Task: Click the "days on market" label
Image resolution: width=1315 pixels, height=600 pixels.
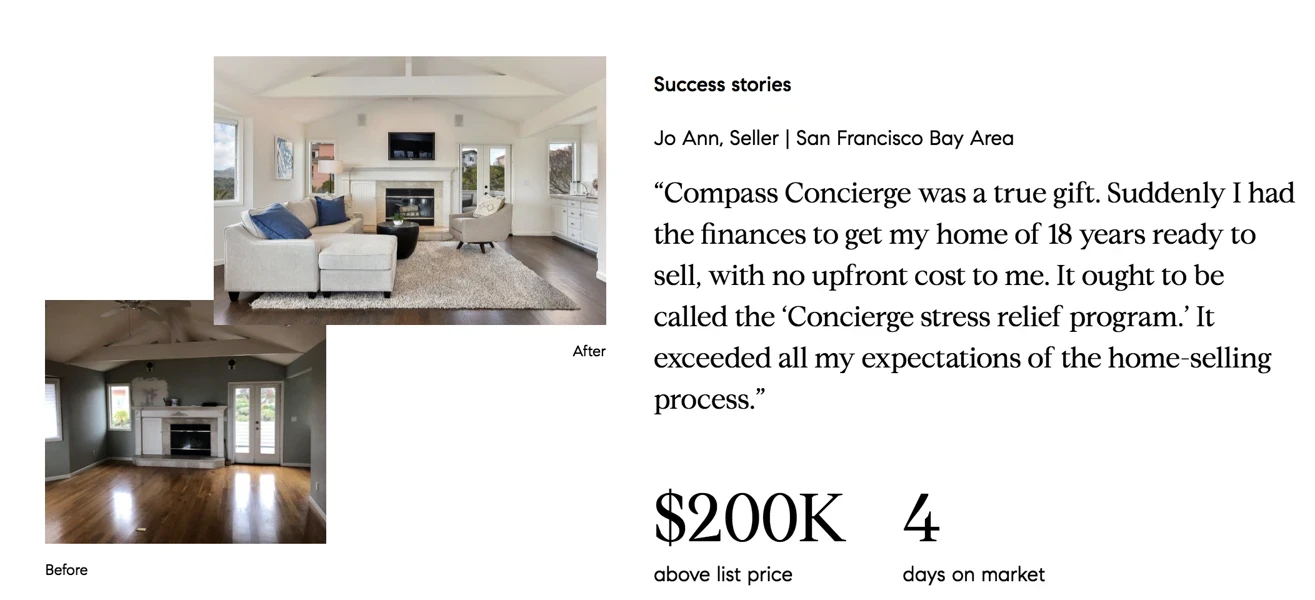Action: coord(973,575)
